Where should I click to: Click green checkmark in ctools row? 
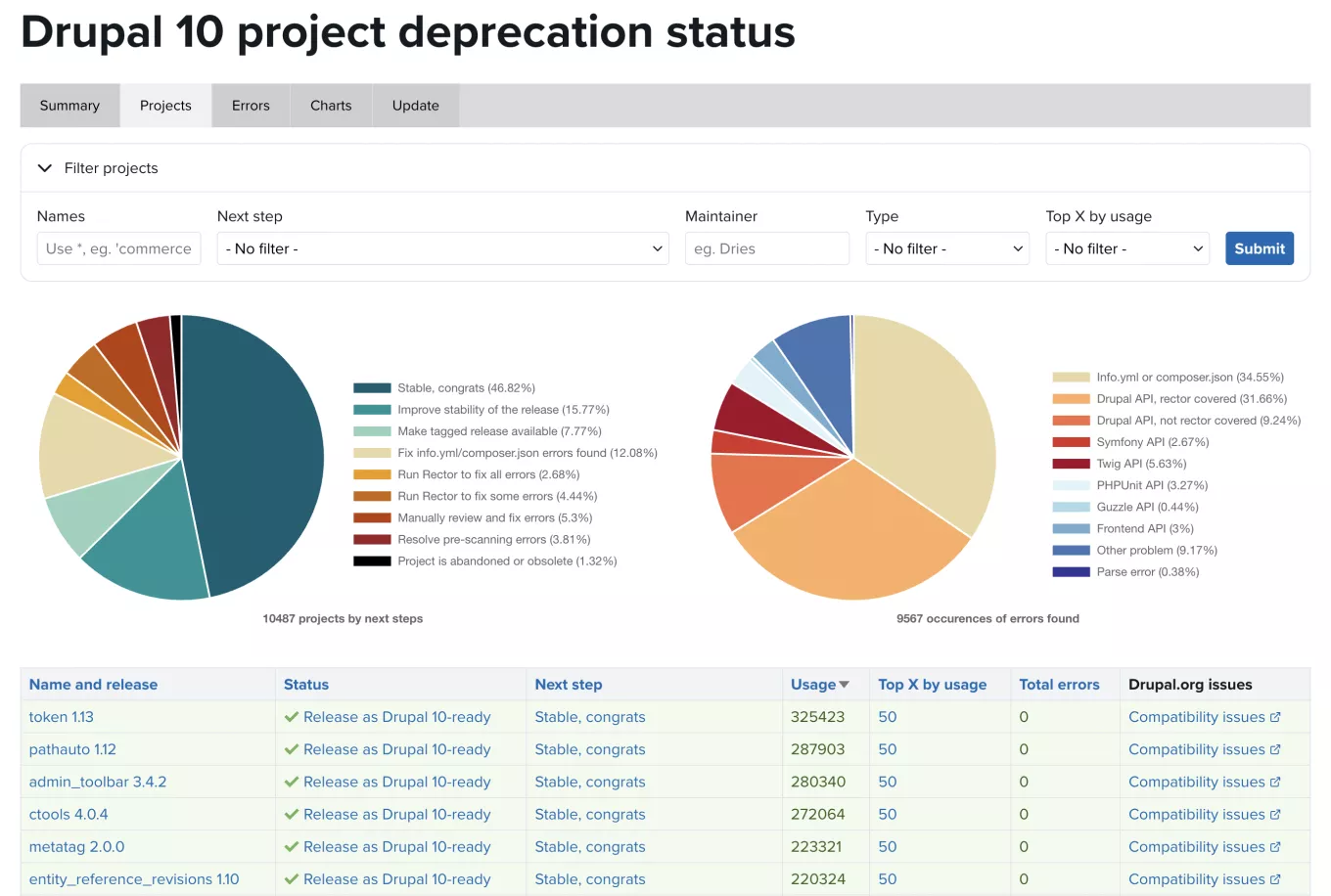click(x=291, y=814)
